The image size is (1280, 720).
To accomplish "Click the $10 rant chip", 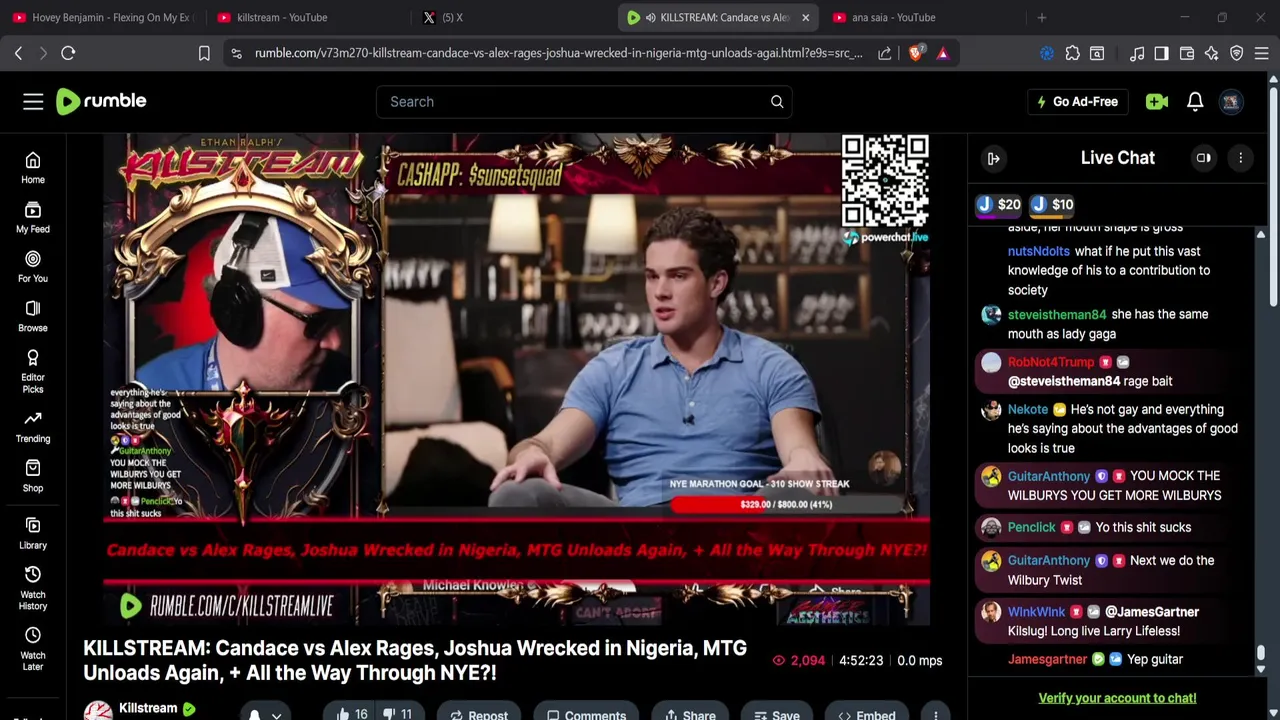I will (1052, 204).
